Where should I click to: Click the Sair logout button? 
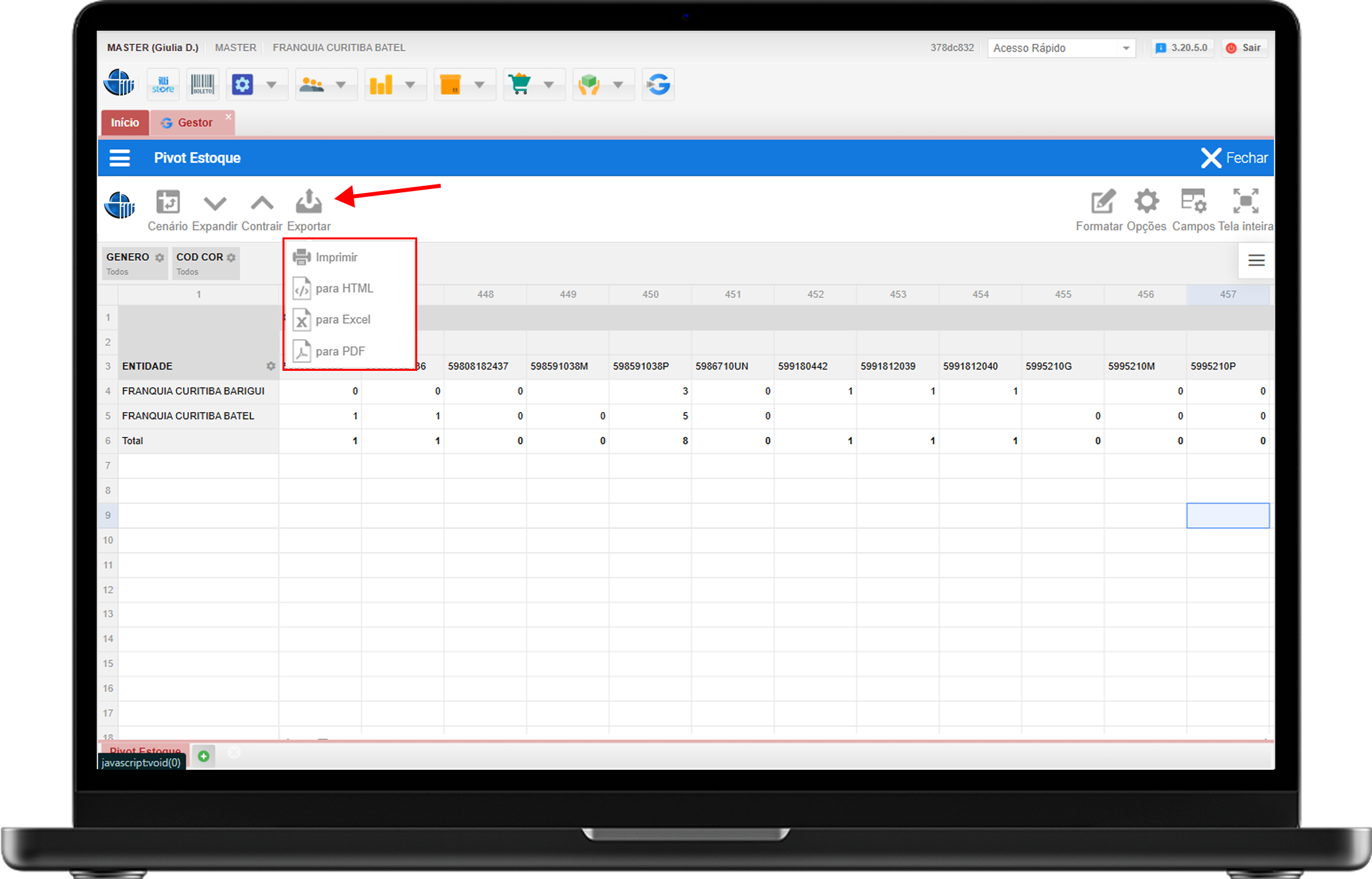[1244, 48]
